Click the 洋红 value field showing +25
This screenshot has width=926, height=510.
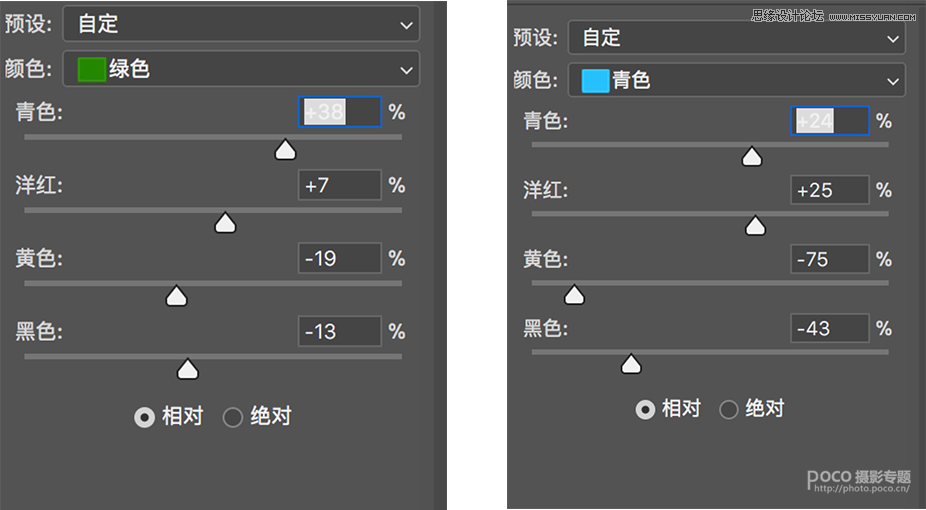pyautogui.click(x=828, y=190)
